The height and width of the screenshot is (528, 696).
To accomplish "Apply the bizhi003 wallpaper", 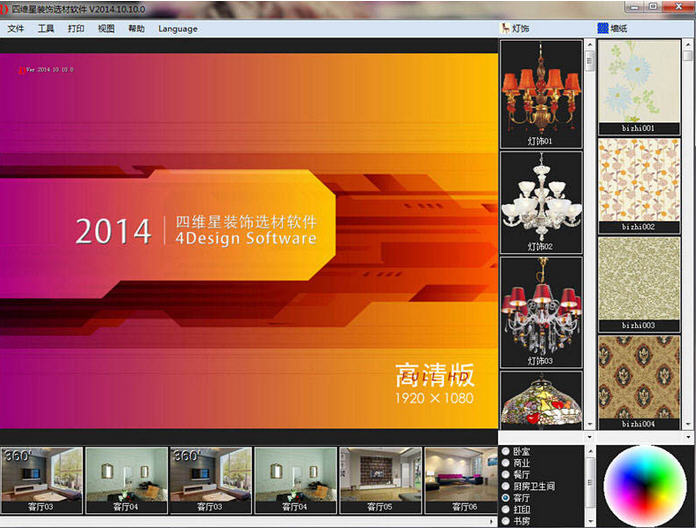I will point(639,284).
